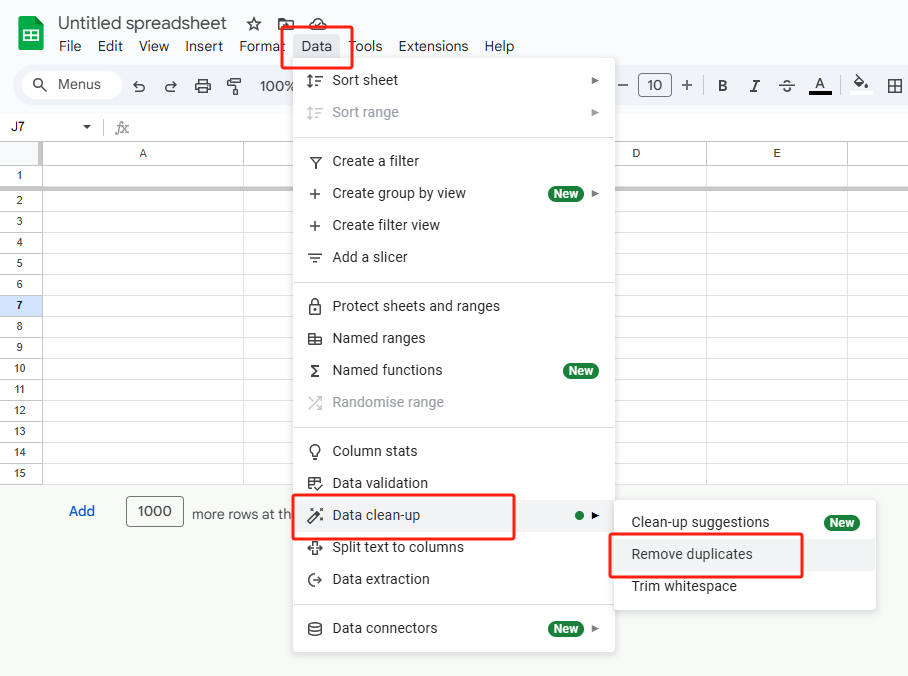
Task: Click the rows count input field
Action: (155, 511)
